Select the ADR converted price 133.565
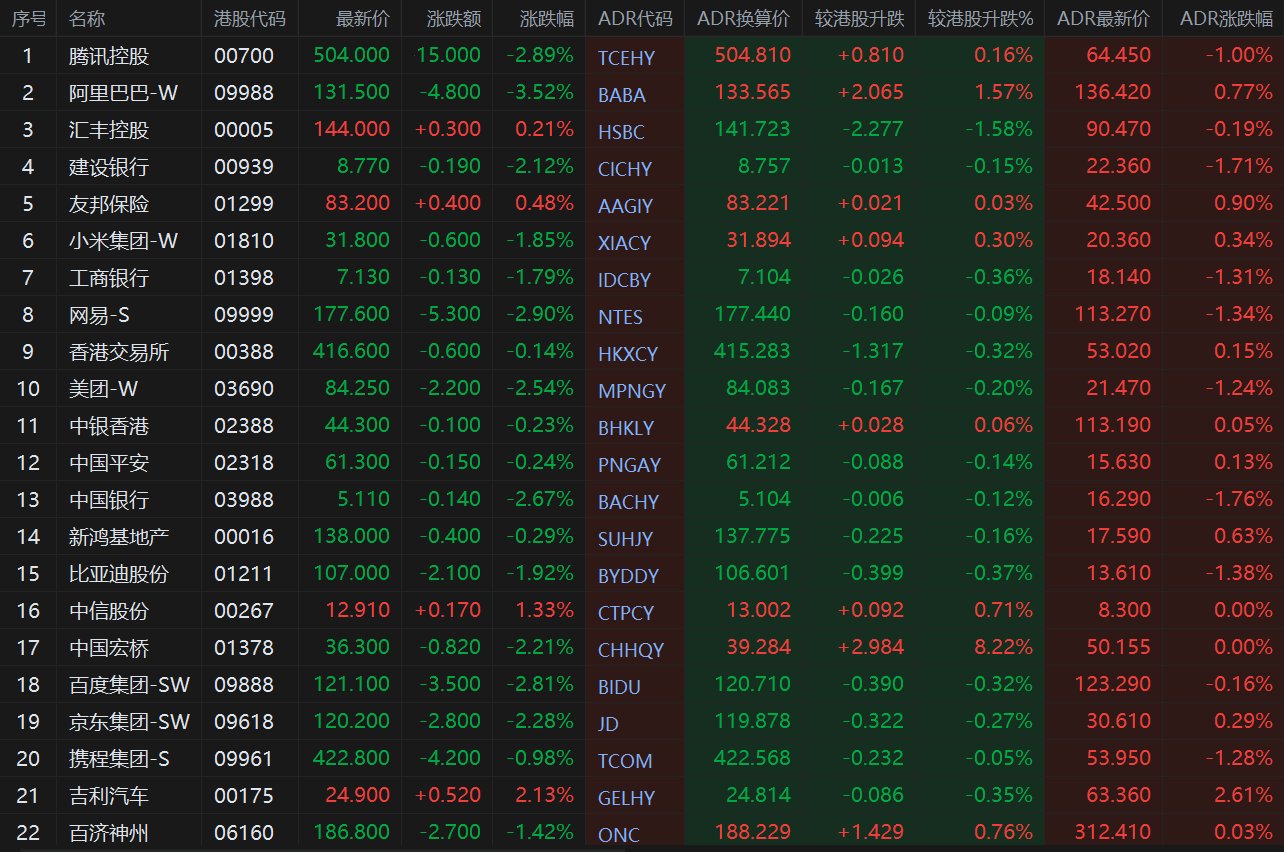Image resolution: width=1284 pixels, height=852 pixels. tap(752, 92)
